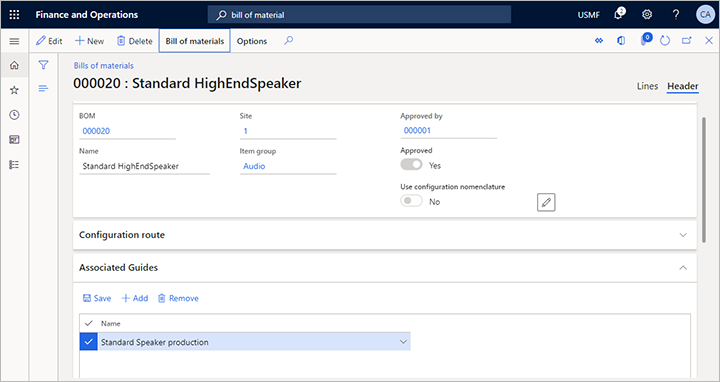The width and height of the screenshot is (720, 382).
Task: Open the Standard Speaker production dropdown
Action: [x=403, y=342]
